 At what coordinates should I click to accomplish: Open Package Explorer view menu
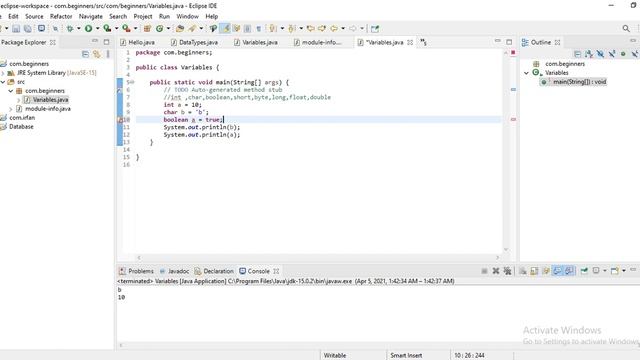108,54
